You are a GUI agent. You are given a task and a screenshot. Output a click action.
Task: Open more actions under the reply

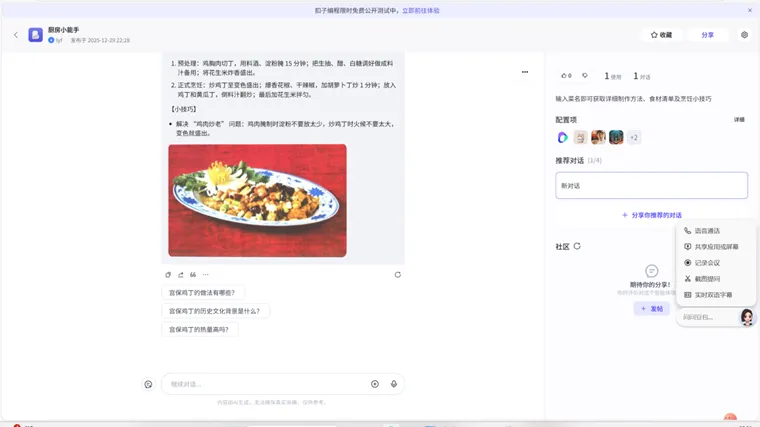click(206, 275)
